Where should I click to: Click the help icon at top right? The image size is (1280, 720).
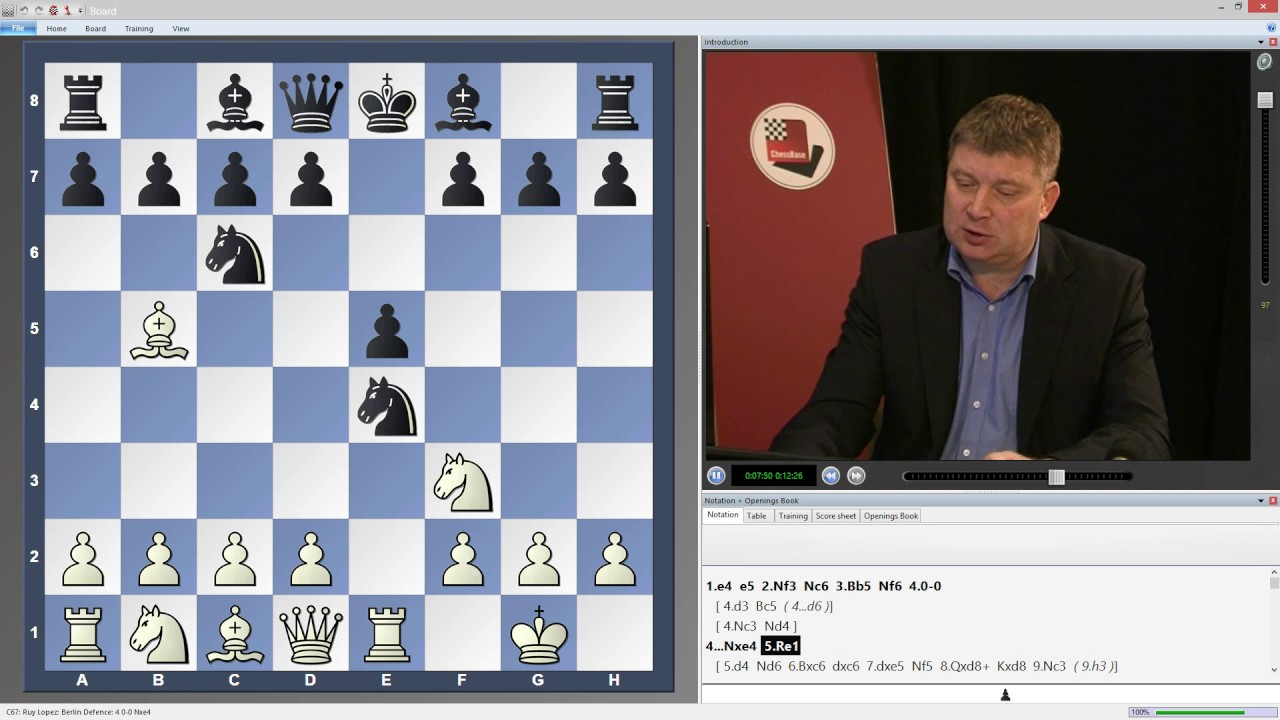(x=1271, y=28)
